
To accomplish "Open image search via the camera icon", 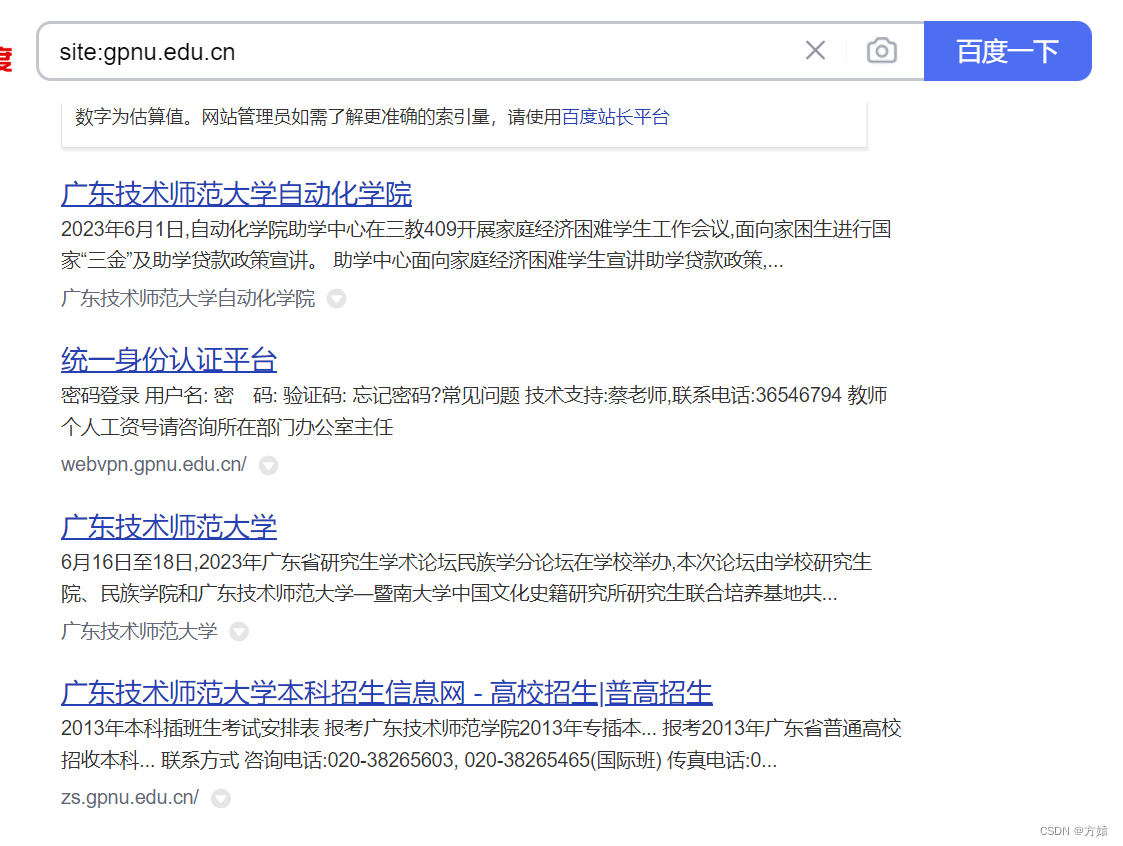I will click(882, 51).
